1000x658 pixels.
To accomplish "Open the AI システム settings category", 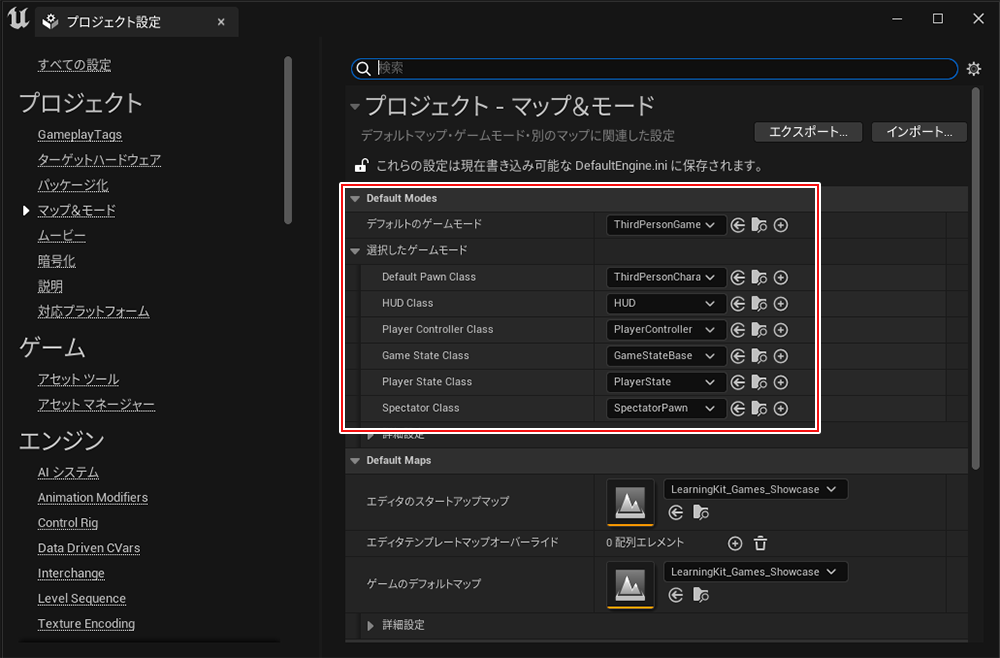I will (x=68, y=472).
